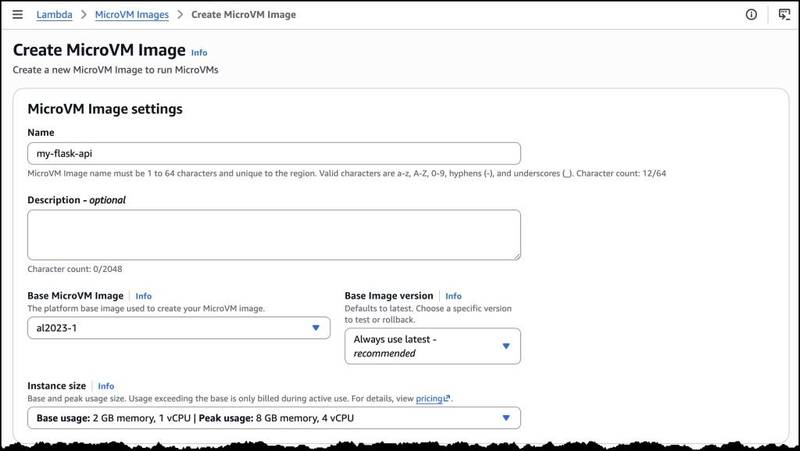The image size is (800, 451).
Task: Click the arrow on al2023-1 selector
Action: click(x=316, y=328)
